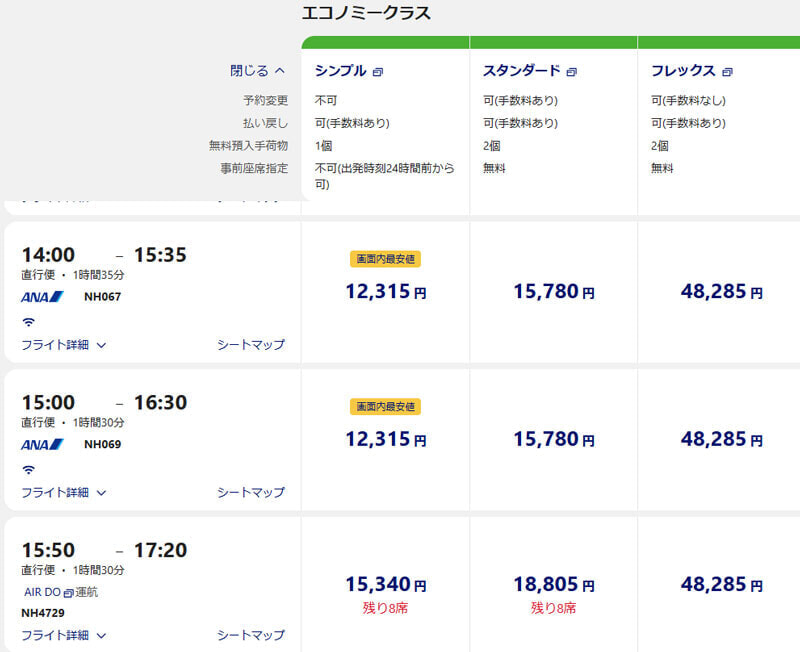The height and width of the screenshot is (652, 800).
Task: Open the スタンダード fare details popup icon
Action: pyautogui.click(x=571, y=72)
